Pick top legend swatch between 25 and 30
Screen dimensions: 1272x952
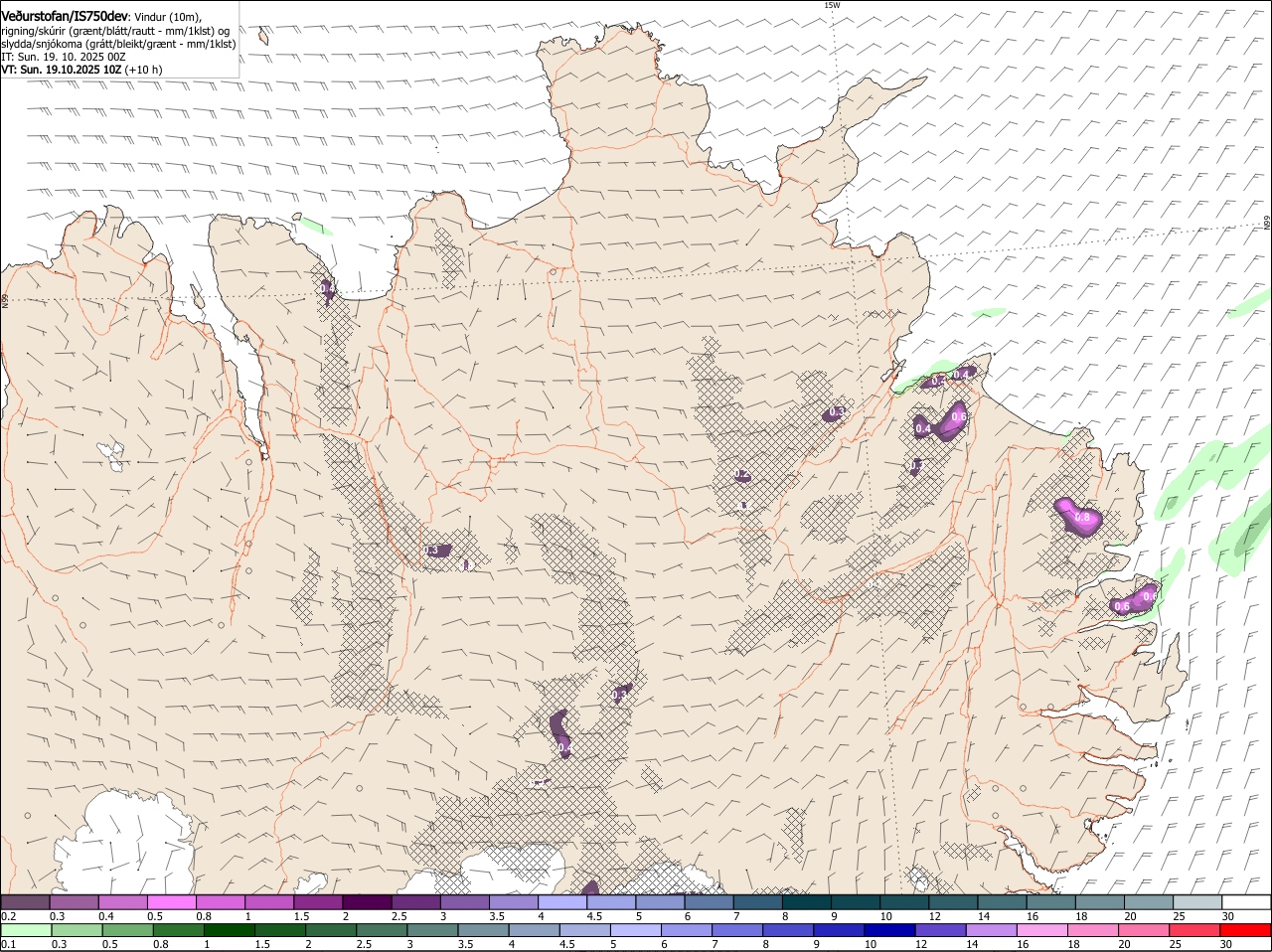(x=1197, y=902)
